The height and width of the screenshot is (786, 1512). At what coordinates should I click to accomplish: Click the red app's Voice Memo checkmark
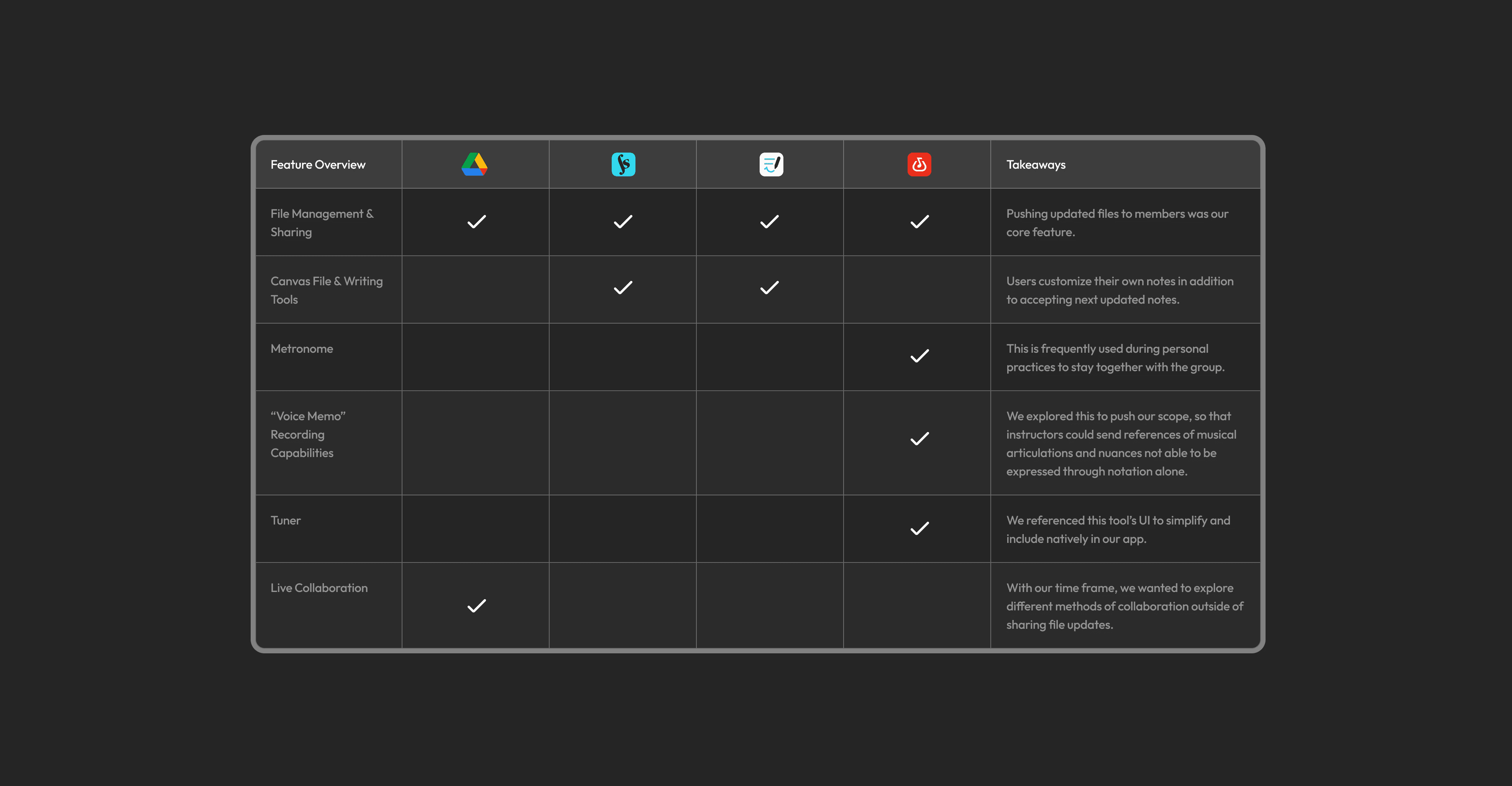(x=919, y=439)
